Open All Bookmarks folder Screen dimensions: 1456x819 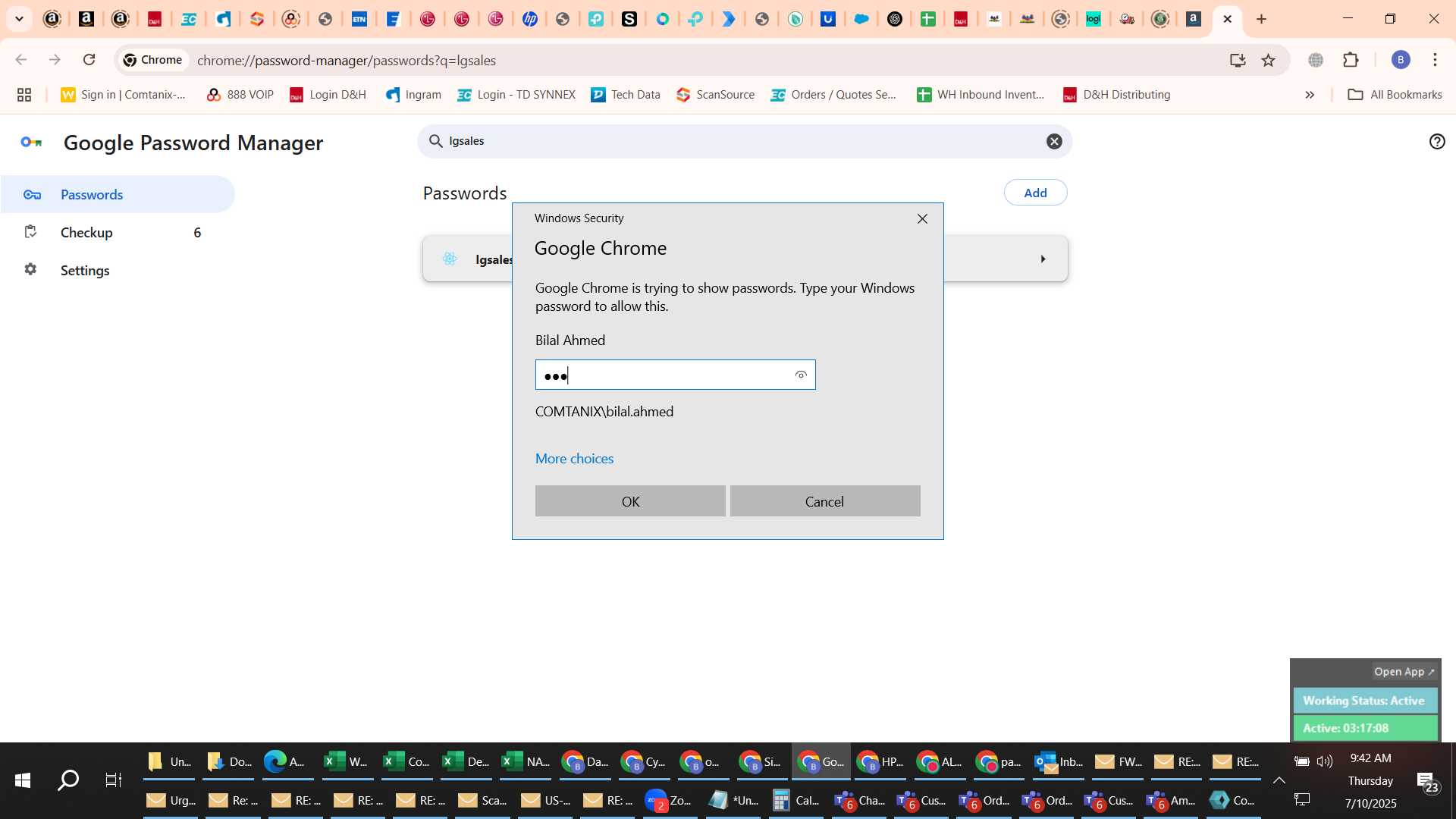1395,95
